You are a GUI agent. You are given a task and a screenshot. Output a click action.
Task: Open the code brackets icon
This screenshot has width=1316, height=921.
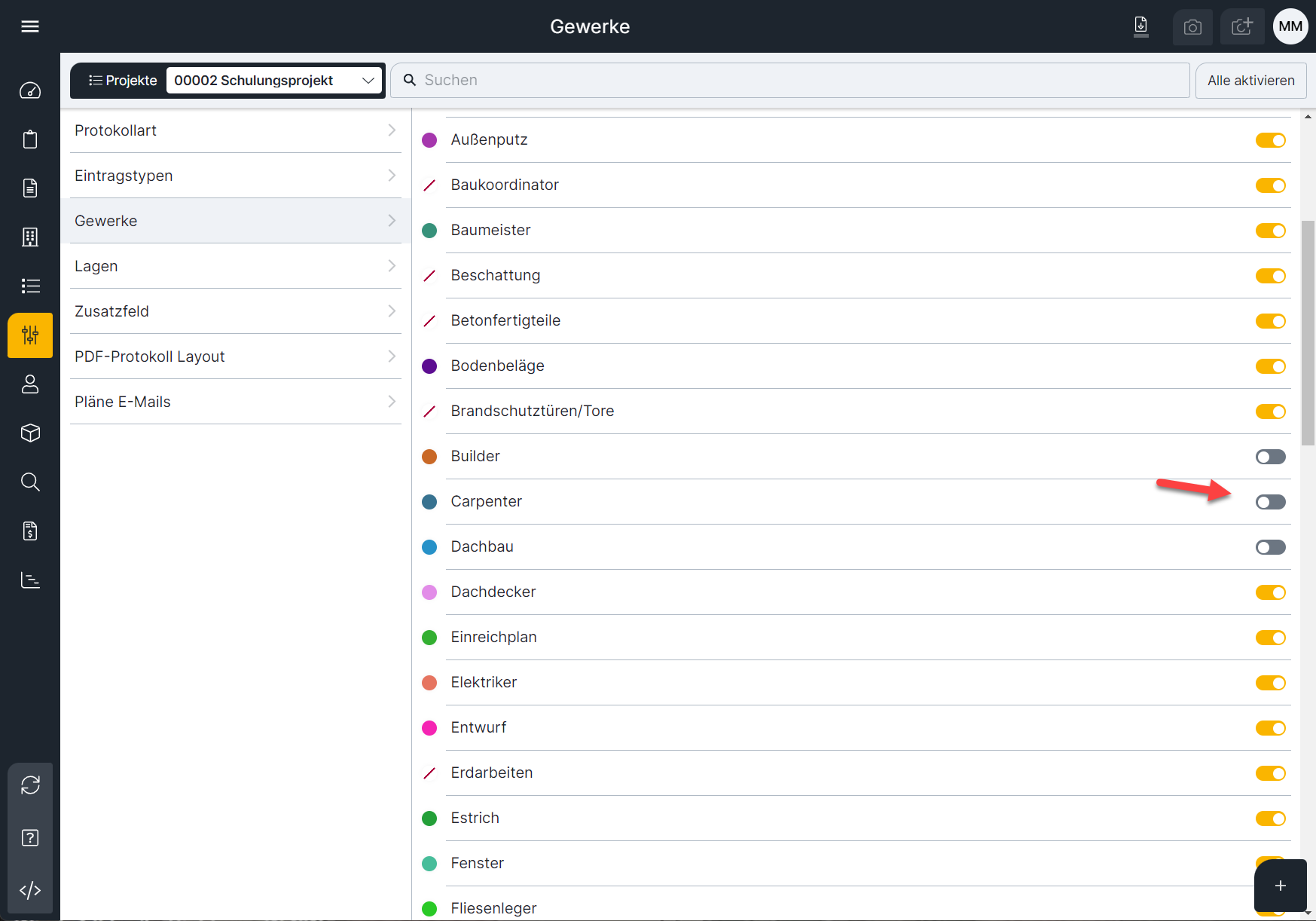[x=30, y=891]
